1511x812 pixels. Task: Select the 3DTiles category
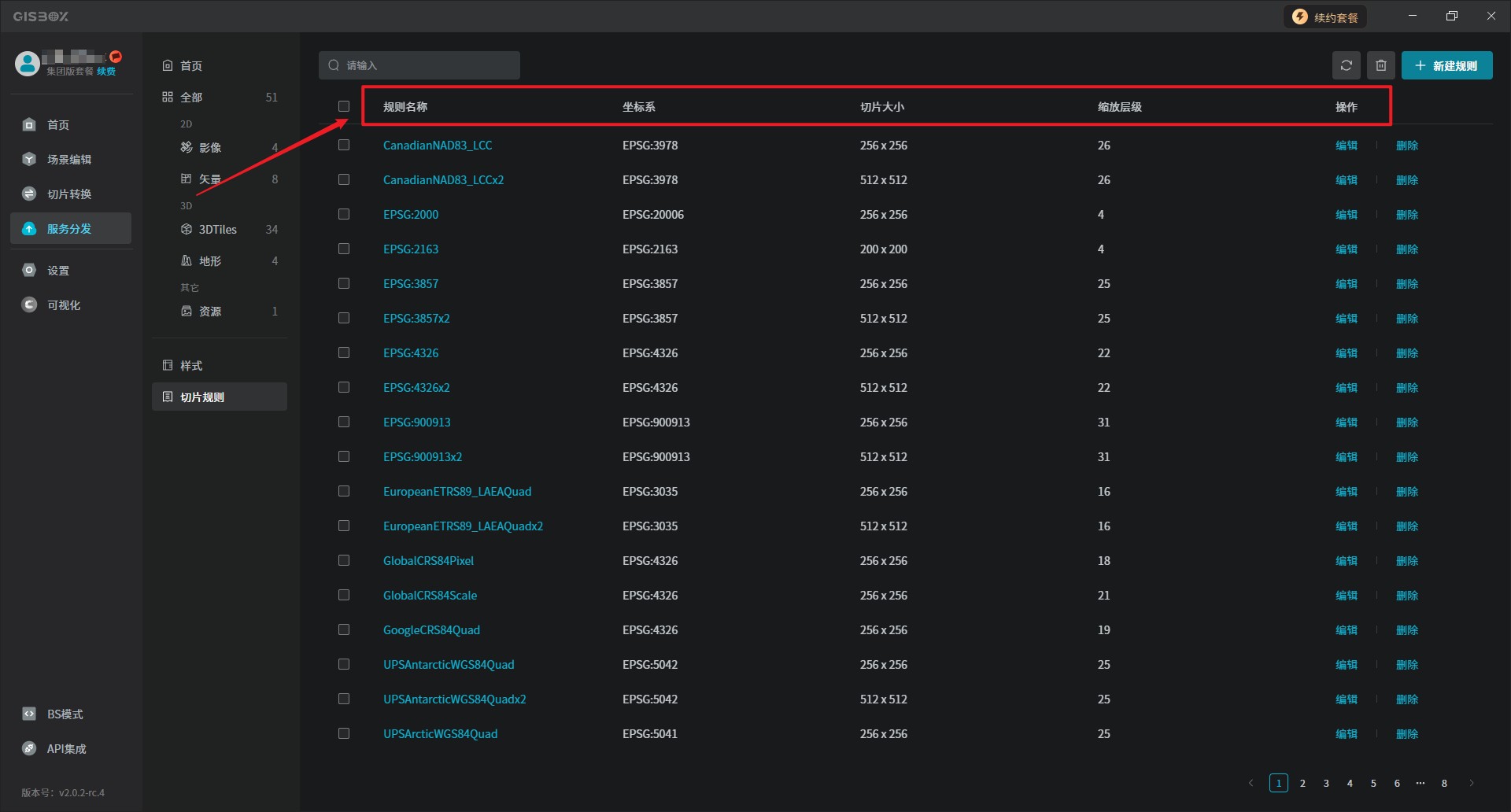(218, 230)
